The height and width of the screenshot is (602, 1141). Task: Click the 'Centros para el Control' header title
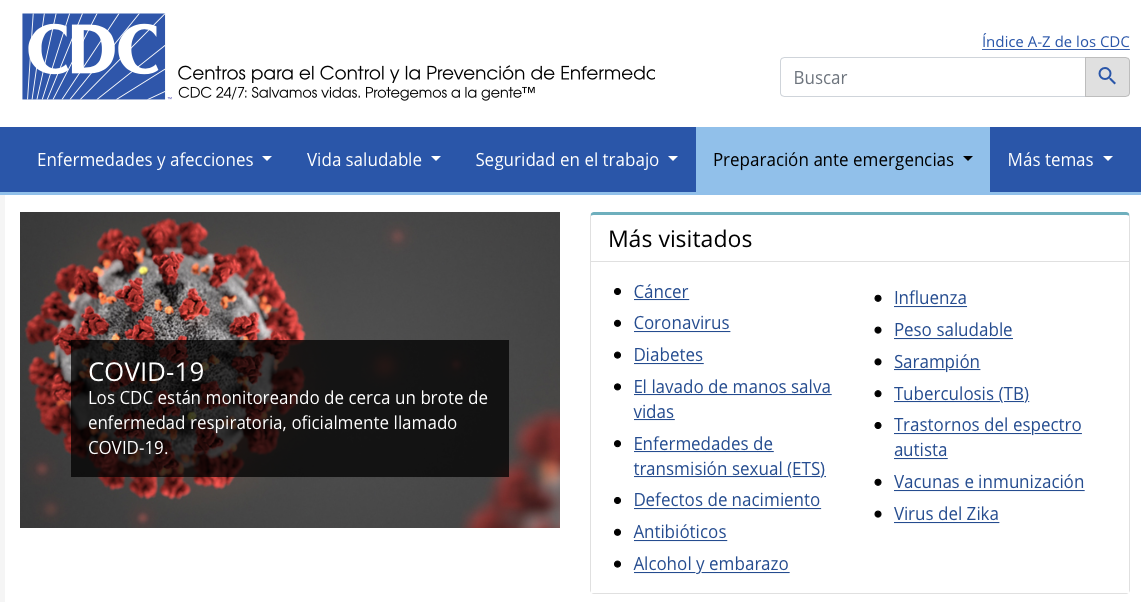coord(416,73)
